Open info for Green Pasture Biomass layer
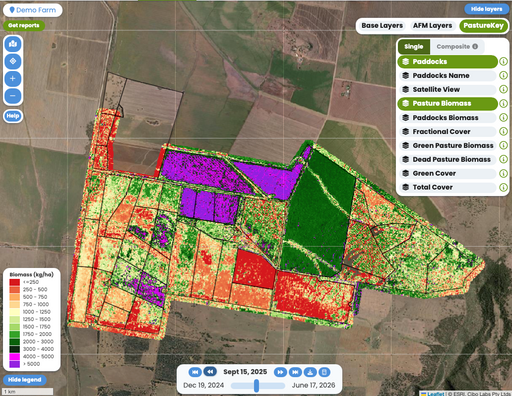This screenshot has height=396, width=512. [x=503, y=145]
